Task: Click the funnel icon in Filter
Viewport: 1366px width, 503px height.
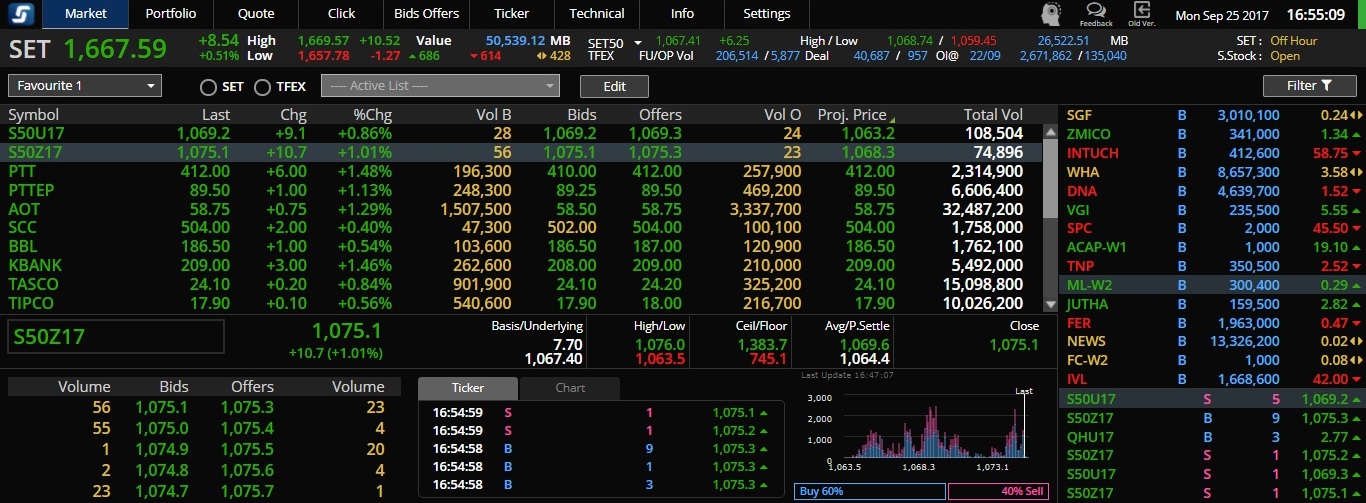Action: tap(1325, 86)
